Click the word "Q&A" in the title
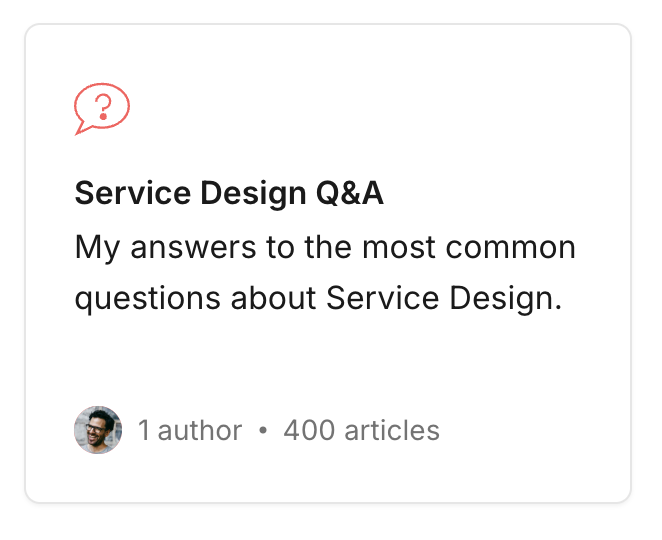Viewport: 662px width, 540px height. [x=349, y=193]
